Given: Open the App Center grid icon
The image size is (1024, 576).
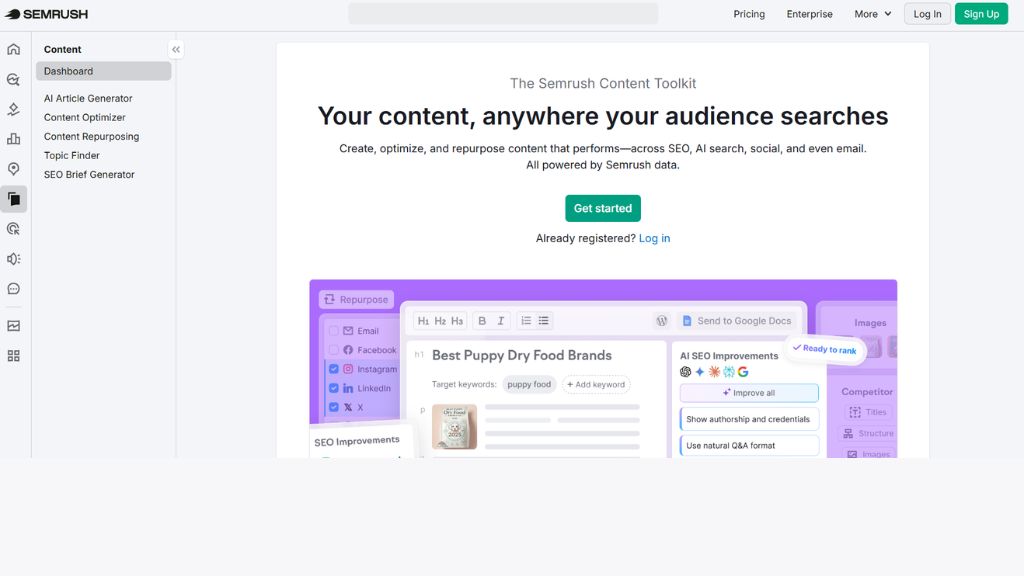Looking at the screenshot, I should click(14, 356).
